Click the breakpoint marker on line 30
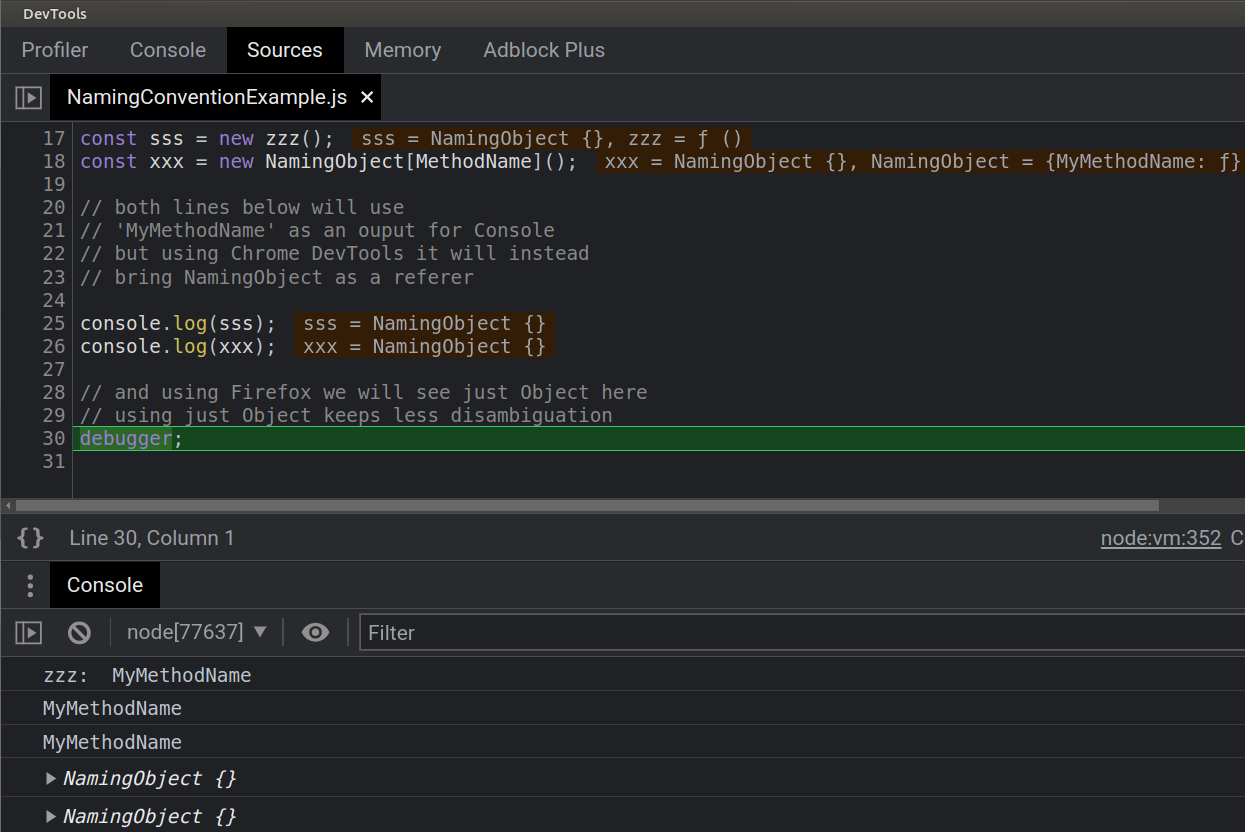This screenshot has width=1245, height=832. pos(54,438)
